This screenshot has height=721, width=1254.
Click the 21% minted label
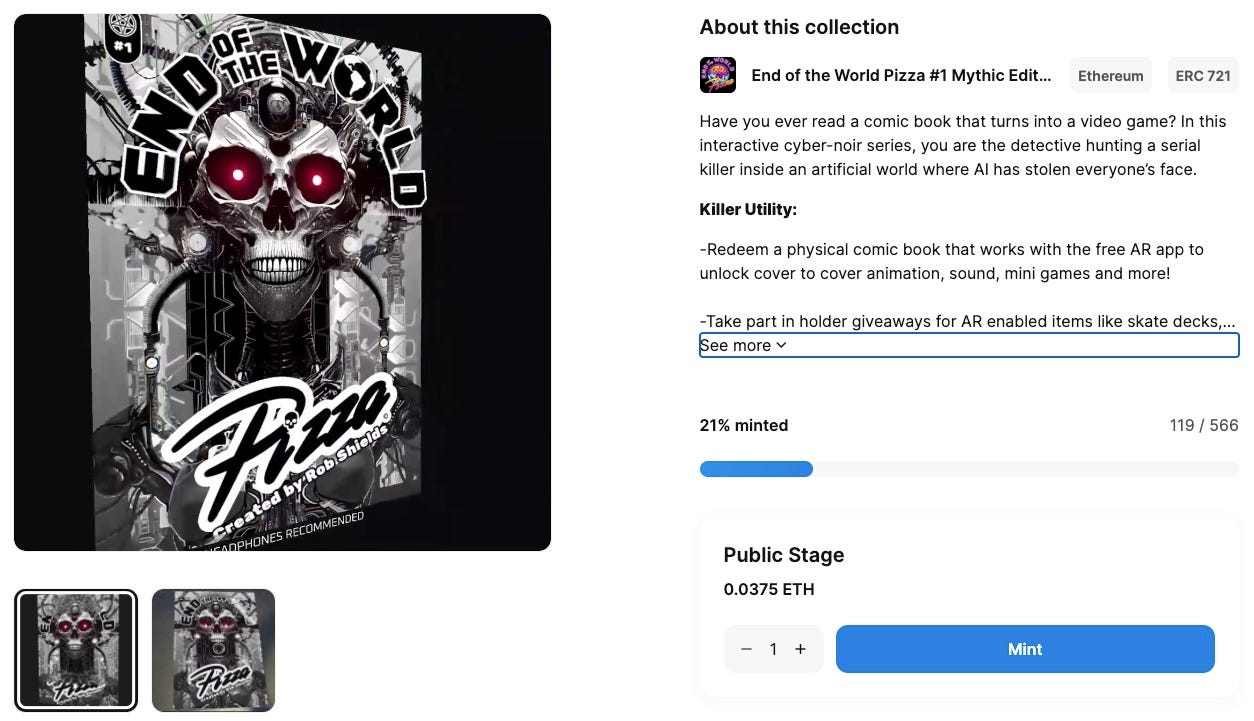coord(744,425)
